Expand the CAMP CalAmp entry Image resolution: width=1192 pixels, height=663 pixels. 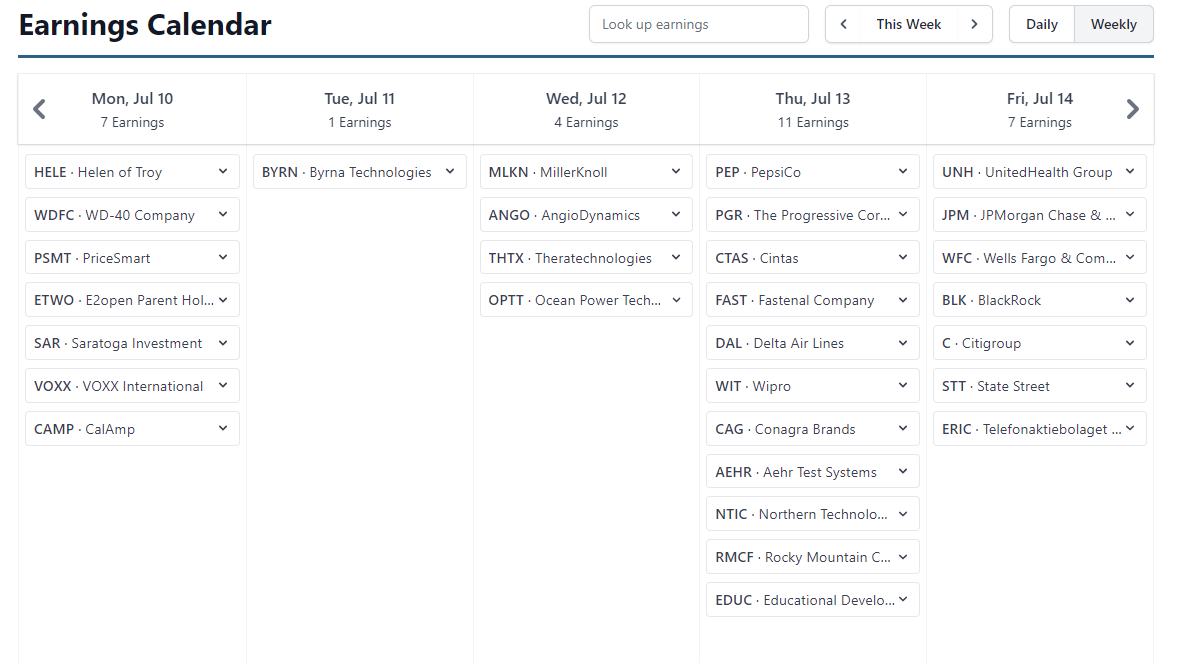click(132, 429)
